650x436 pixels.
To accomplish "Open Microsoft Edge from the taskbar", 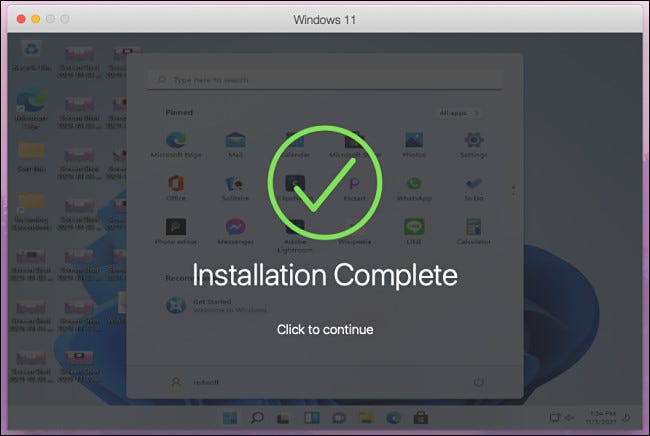I will click(393, 418).
